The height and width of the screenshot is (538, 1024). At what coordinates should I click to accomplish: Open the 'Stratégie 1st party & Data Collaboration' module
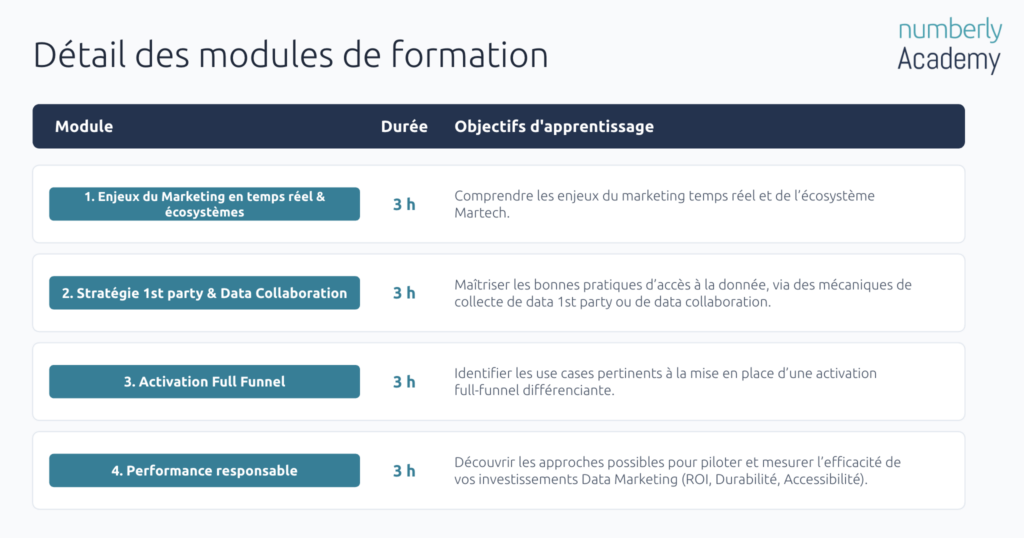click(204, 293)
